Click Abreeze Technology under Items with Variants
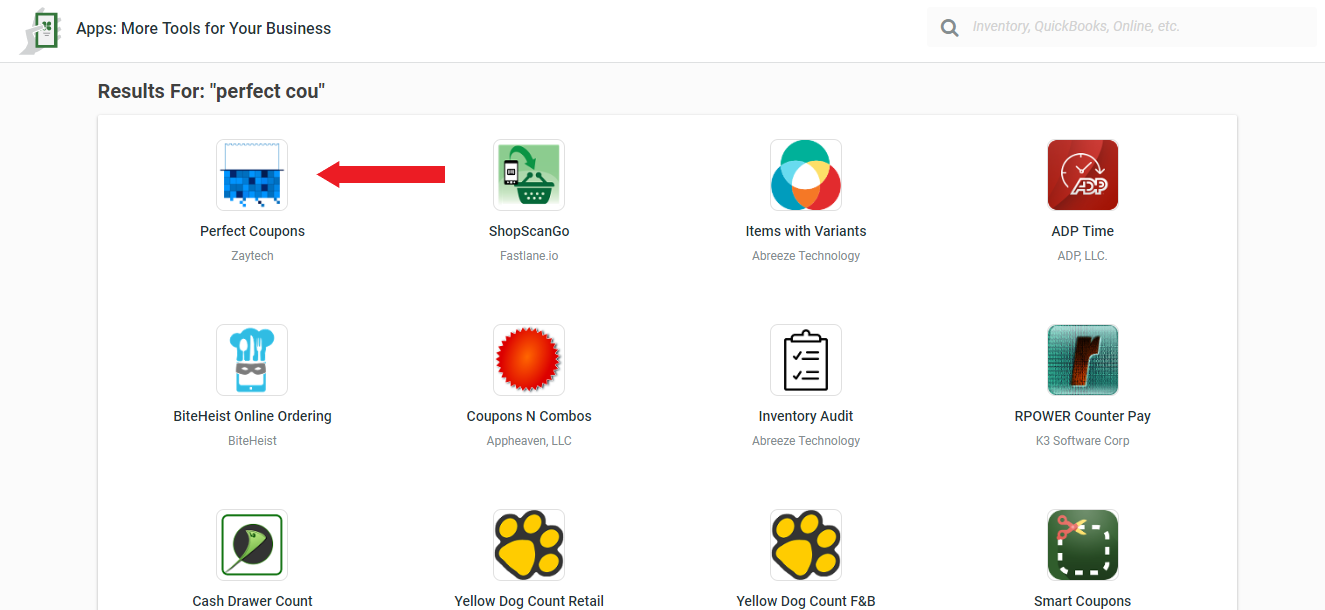The height and width of the screenshot is (610, 1325). pyautogui.click(x=806, y=256)
